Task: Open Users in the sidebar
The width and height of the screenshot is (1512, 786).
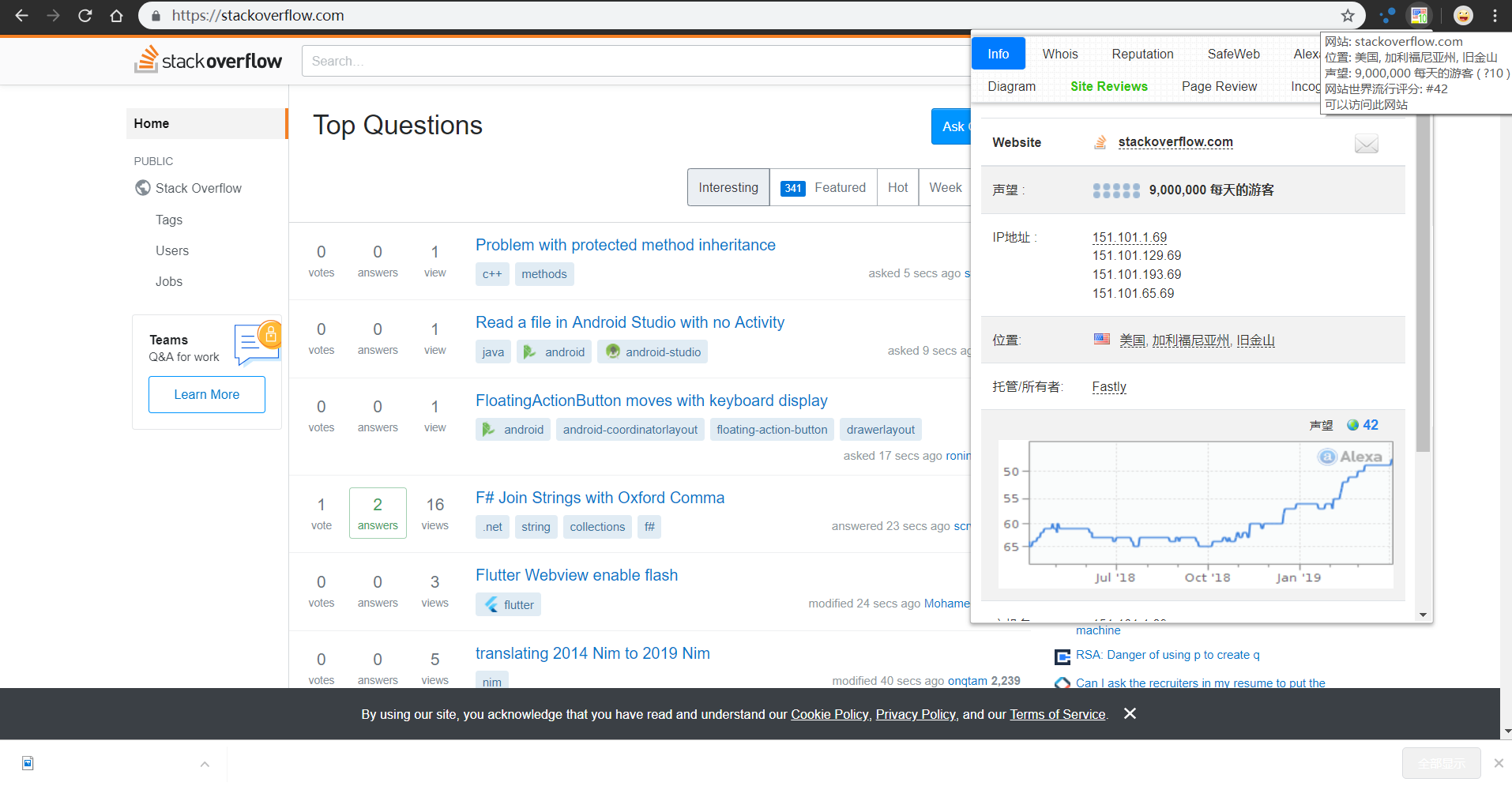Action: pos(172,250)
